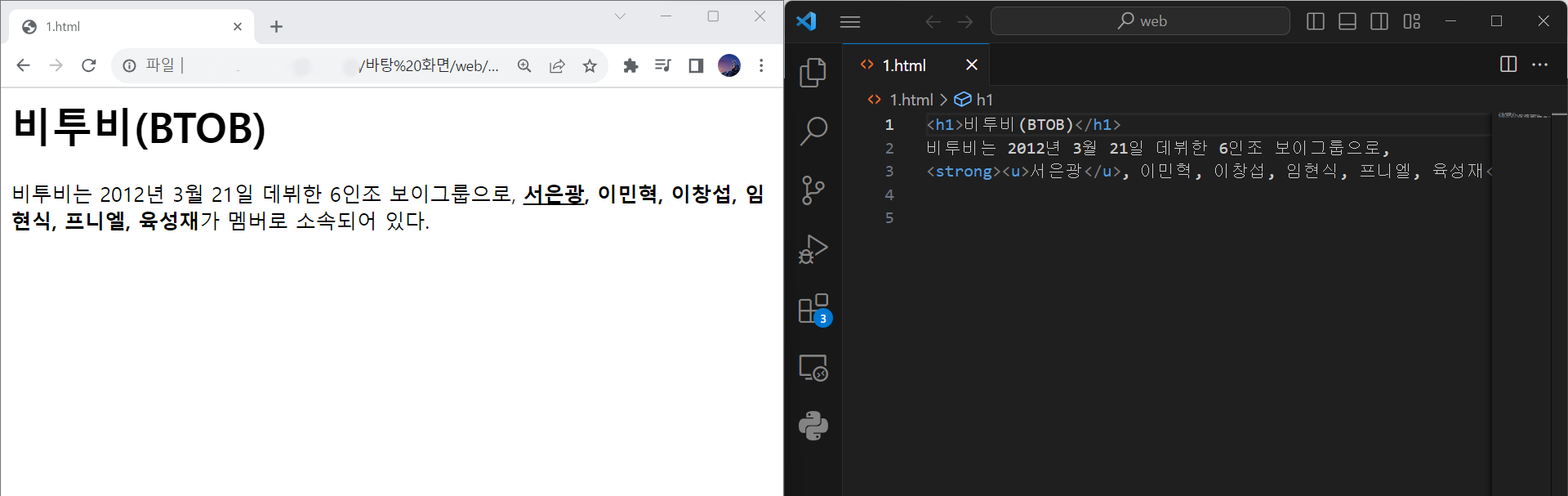Close the 1.html Chrome tab
Image resolution: width=1568 pixels, height=496 pixels.
click(238, 27)
